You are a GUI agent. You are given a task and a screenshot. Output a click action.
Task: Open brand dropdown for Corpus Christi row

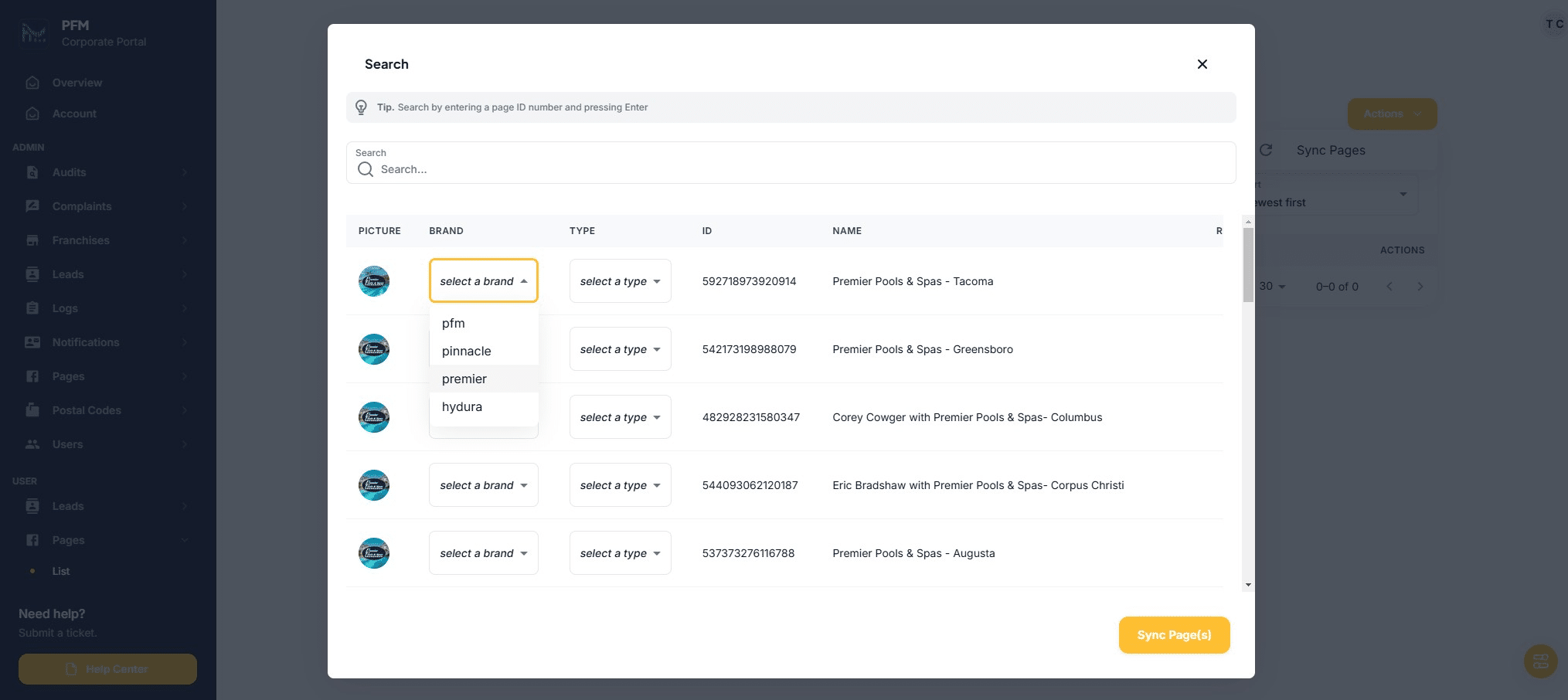[x=483, y=485]
